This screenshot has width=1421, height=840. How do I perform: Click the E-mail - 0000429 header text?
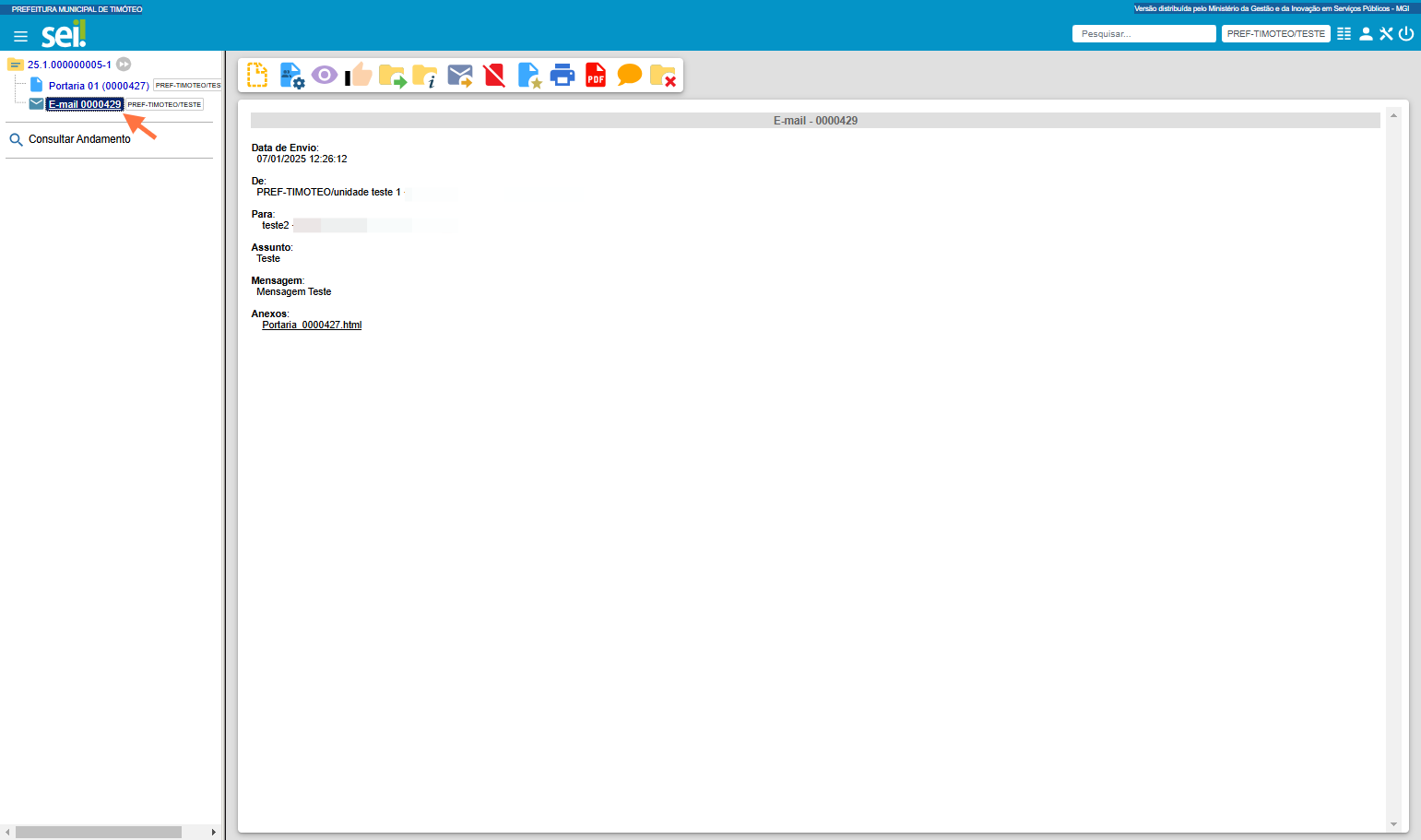click(x=815, y=121)
